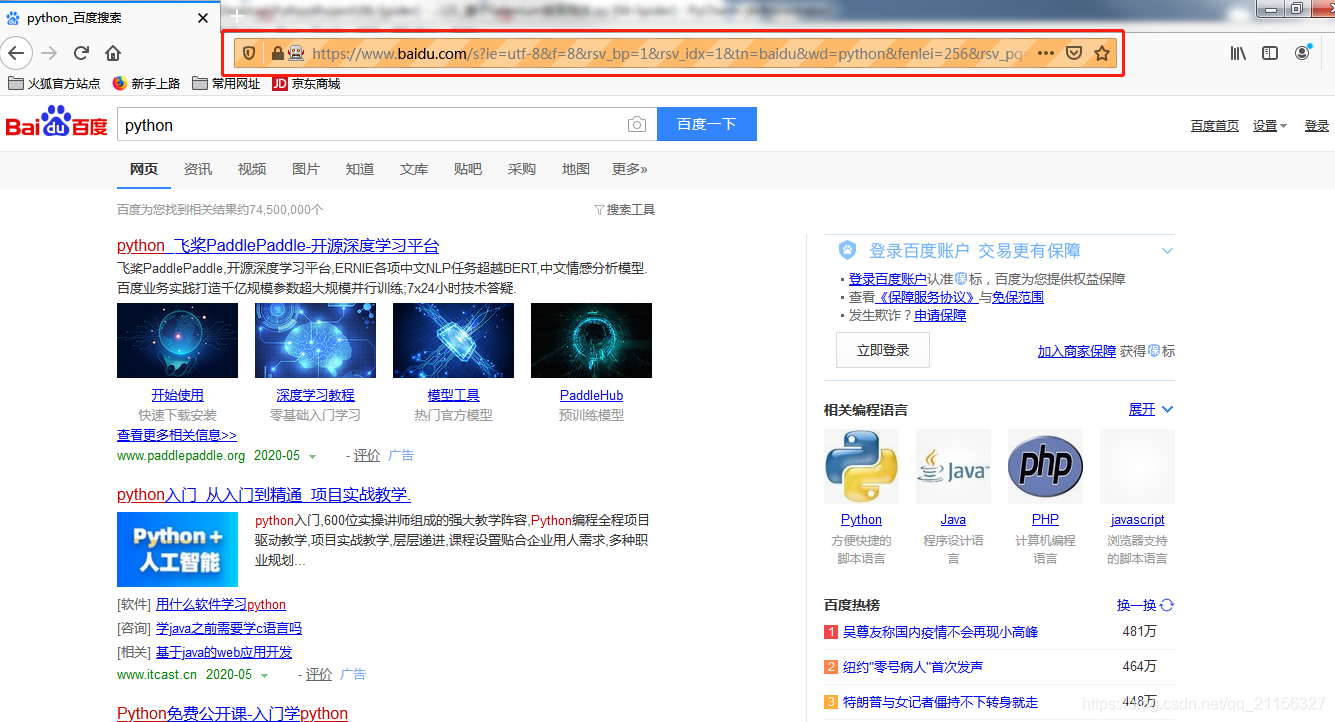1335x722 pixels.
Task: Open 学java之前需要学c语言吗 link
Action: [229, 628]
